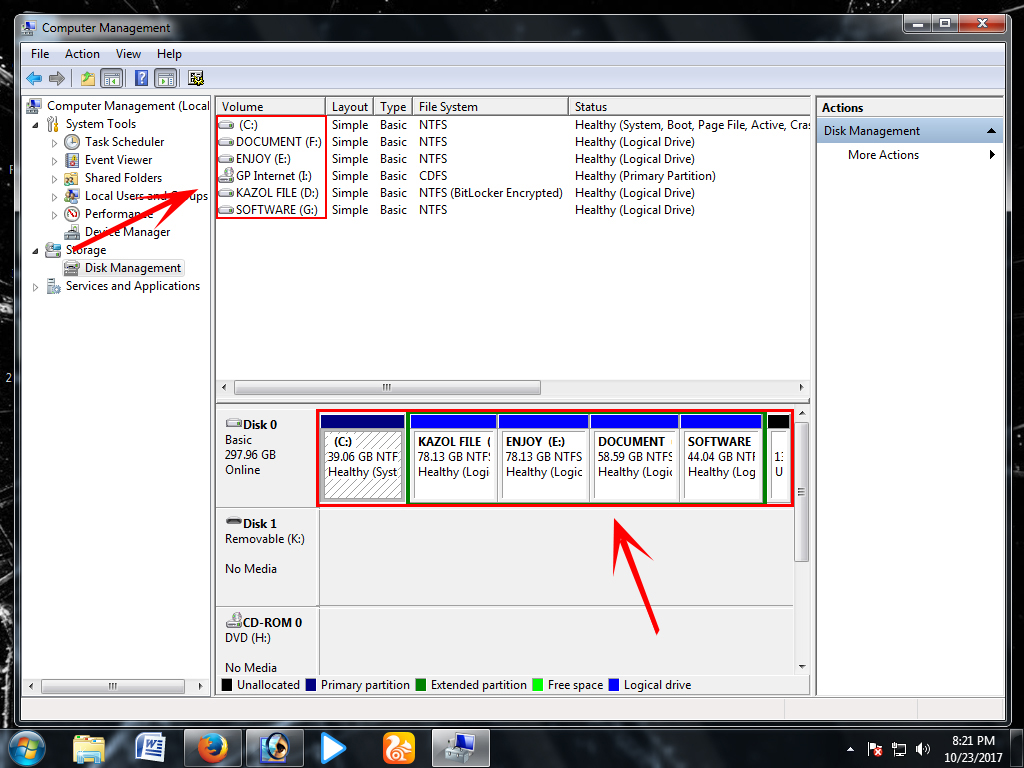This screenshot has height=768, width=1024.
Task: Click the Disk 1 Removable (K:) label
Action: pyautogui.click(x=264, y=539)
